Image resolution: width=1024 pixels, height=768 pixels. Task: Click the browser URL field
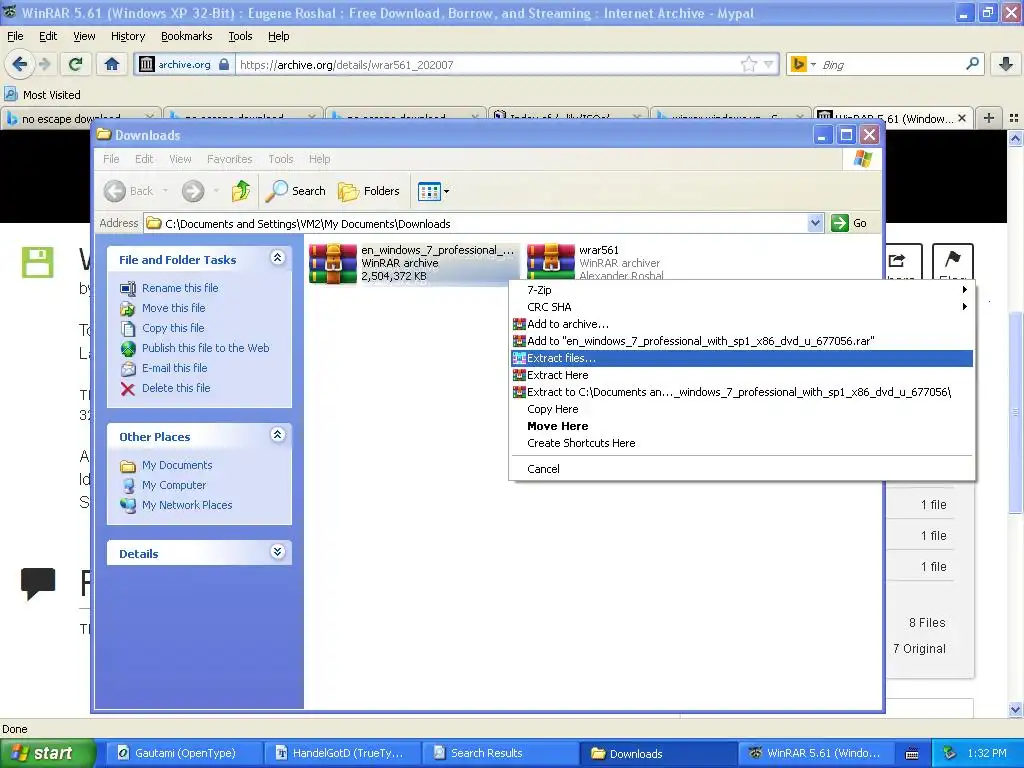487,64
